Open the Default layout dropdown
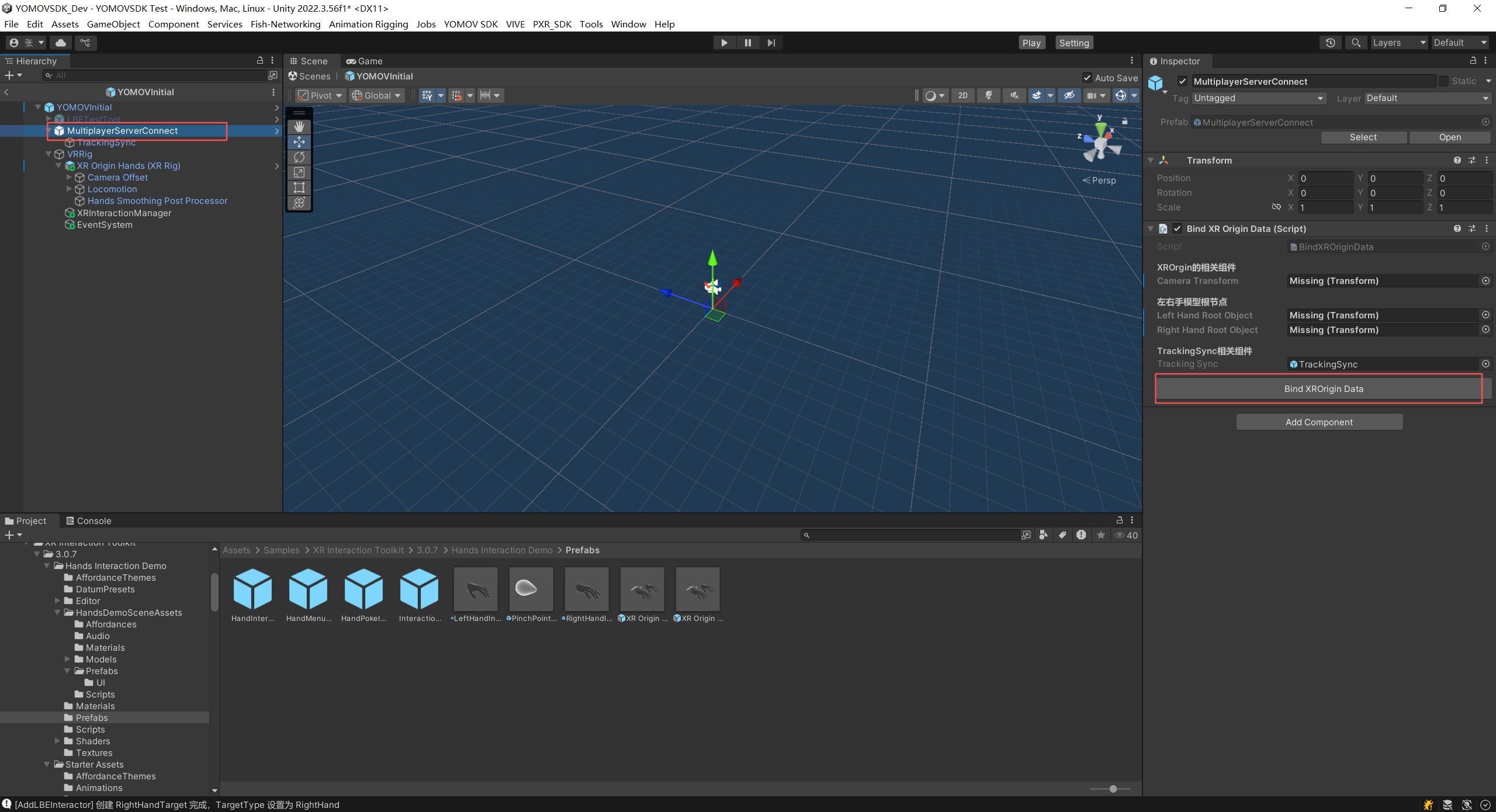This screenshot has width=1496, height=812. tap(1460, 43)
